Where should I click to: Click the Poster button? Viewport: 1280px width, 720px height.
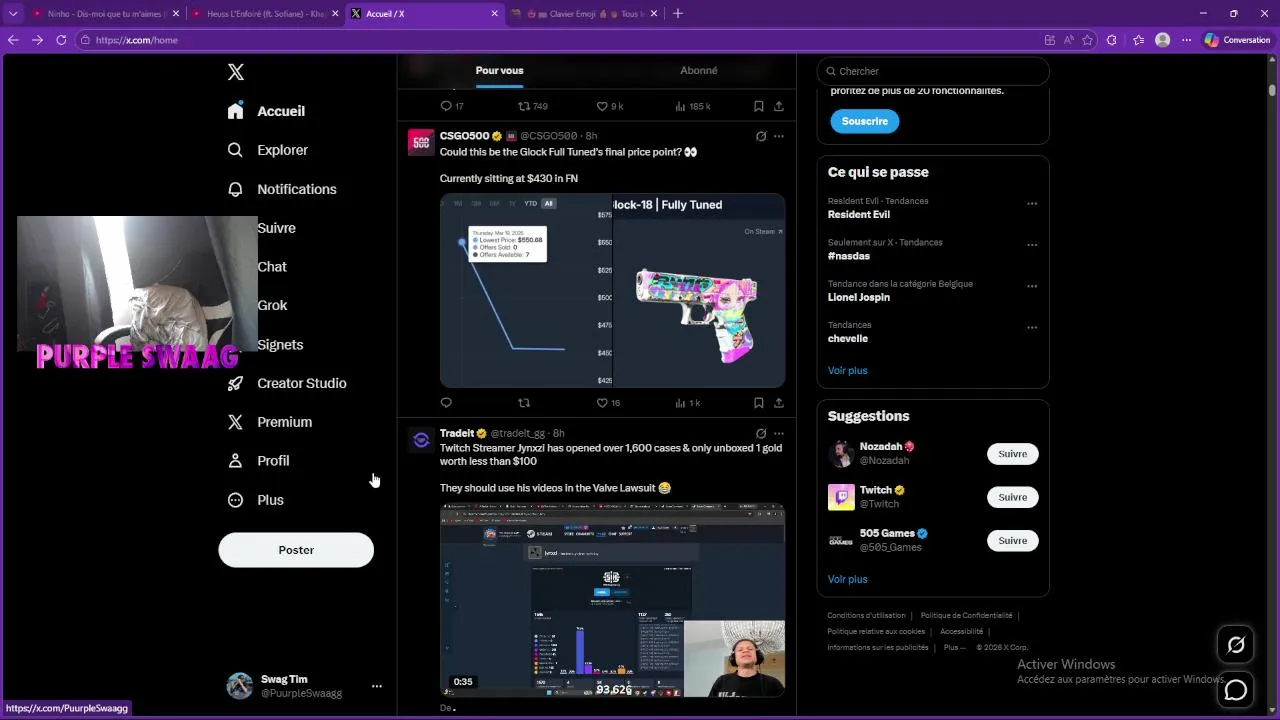click(x=296, y=550)
